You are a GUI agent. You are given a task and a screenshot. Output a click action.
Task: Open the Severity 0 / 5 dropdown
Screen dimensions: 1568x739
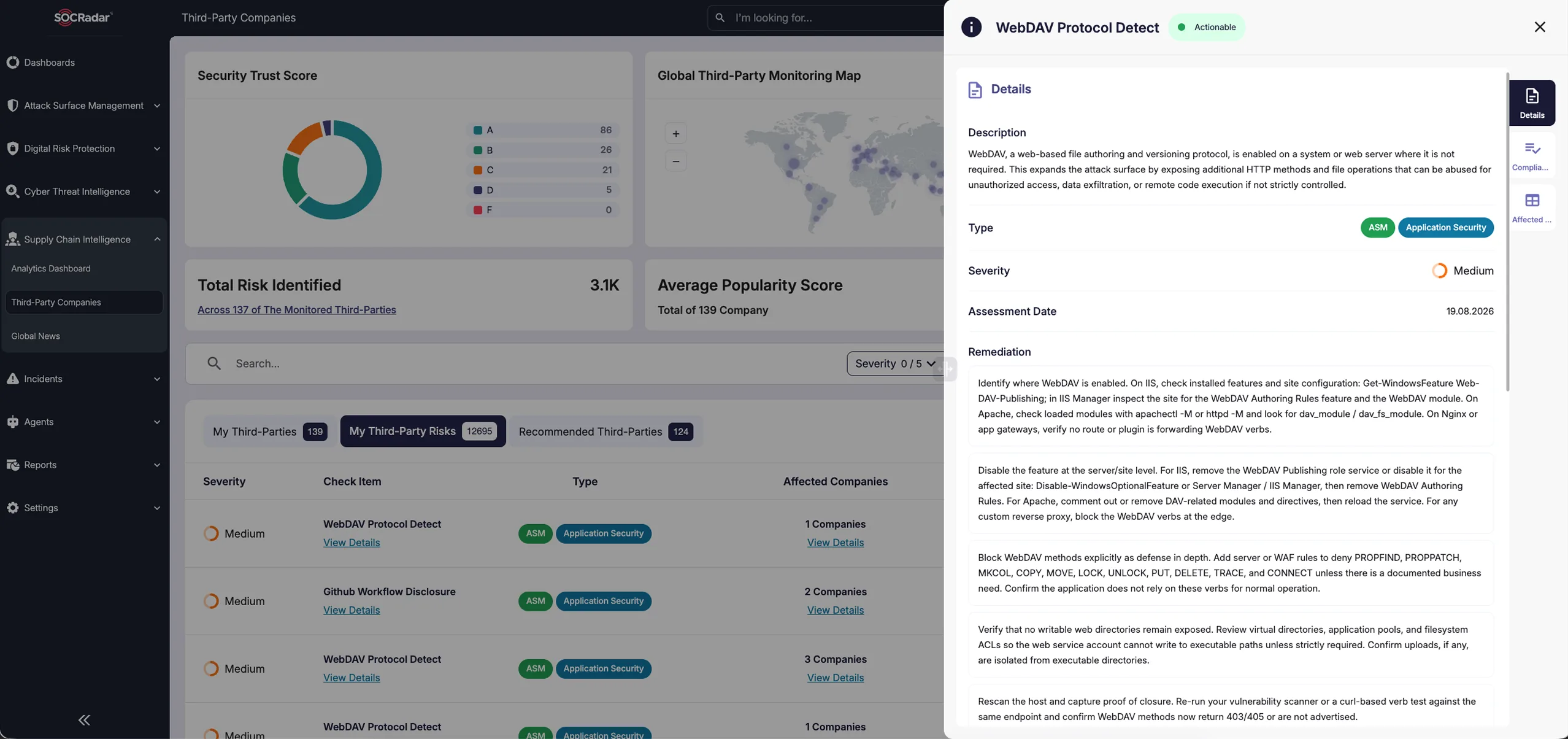(x=895, y=363)
